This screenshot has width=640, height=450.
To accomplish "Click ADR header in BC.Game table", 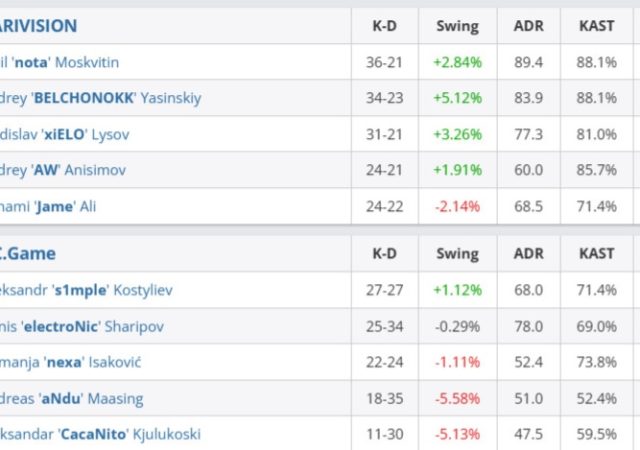I will point(527,254).
